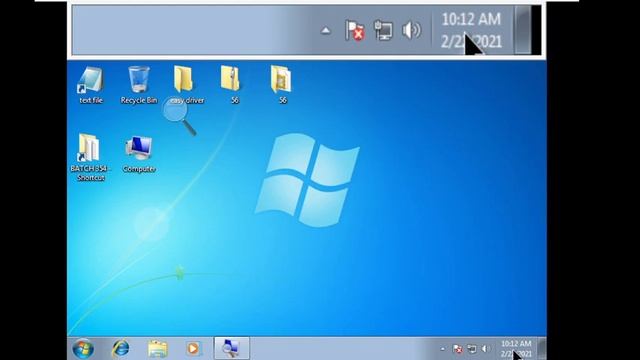Viewport: 640px width, 360px height.
Task: Click the enlarged network icon in Magnifier dock
Action: (383, 30)
